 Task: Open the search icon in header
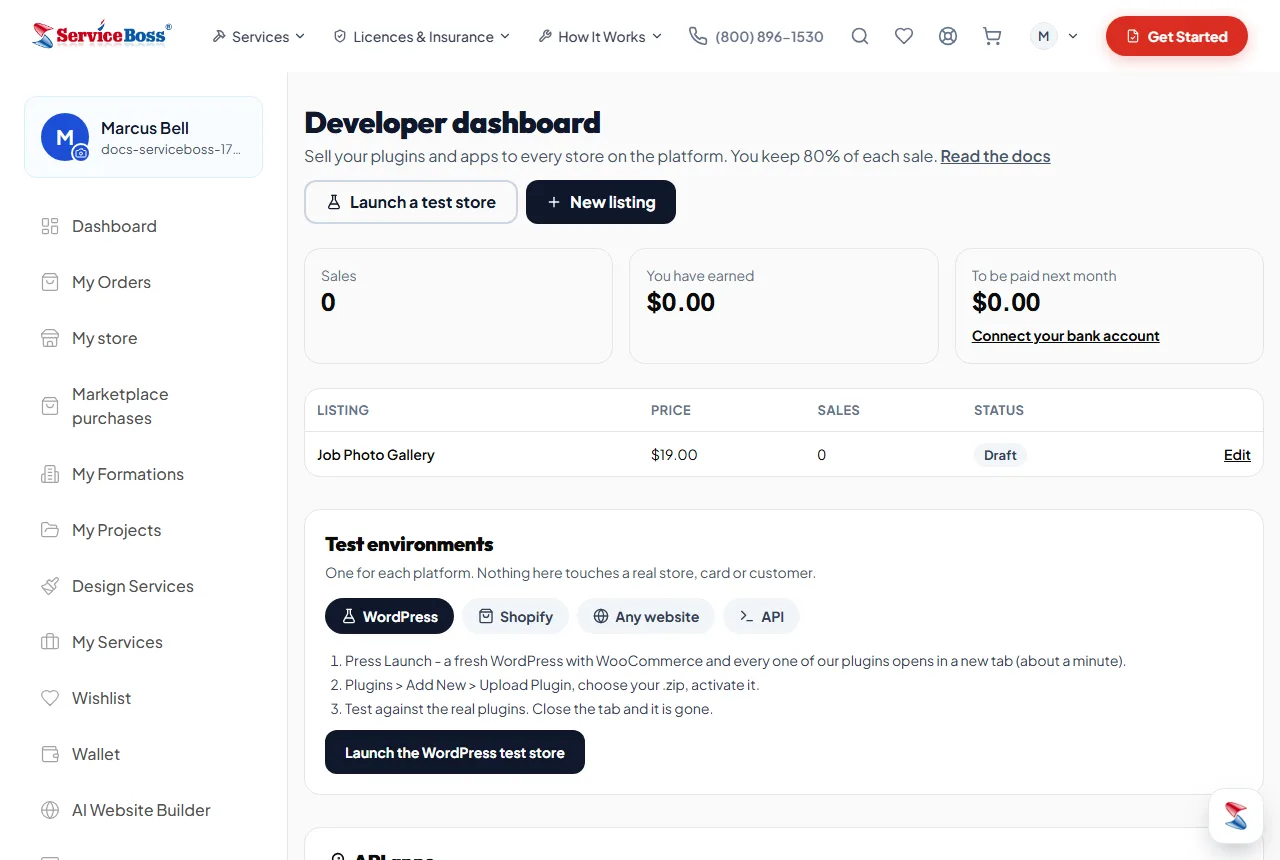pos(860,36)
